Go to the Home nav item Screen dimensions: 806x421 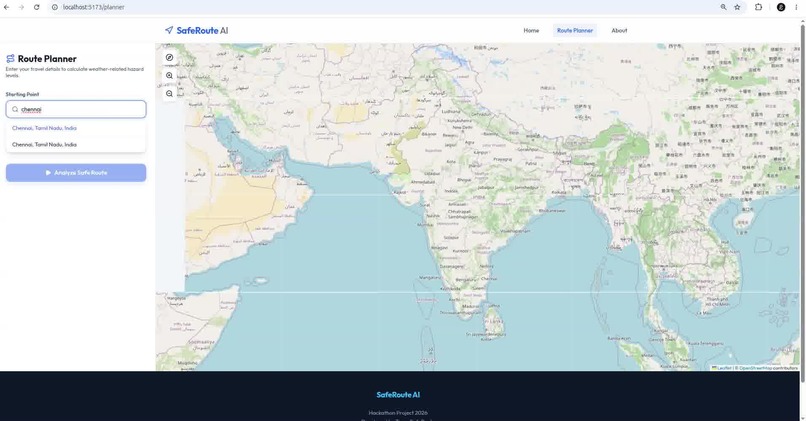pos(531,30)
